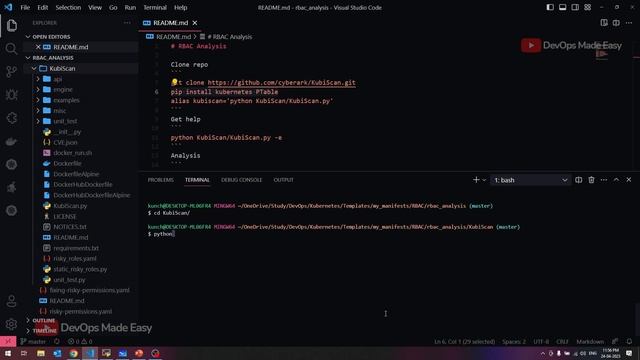Open the '1: bash' terminal selector

click(x=530, y=180)
